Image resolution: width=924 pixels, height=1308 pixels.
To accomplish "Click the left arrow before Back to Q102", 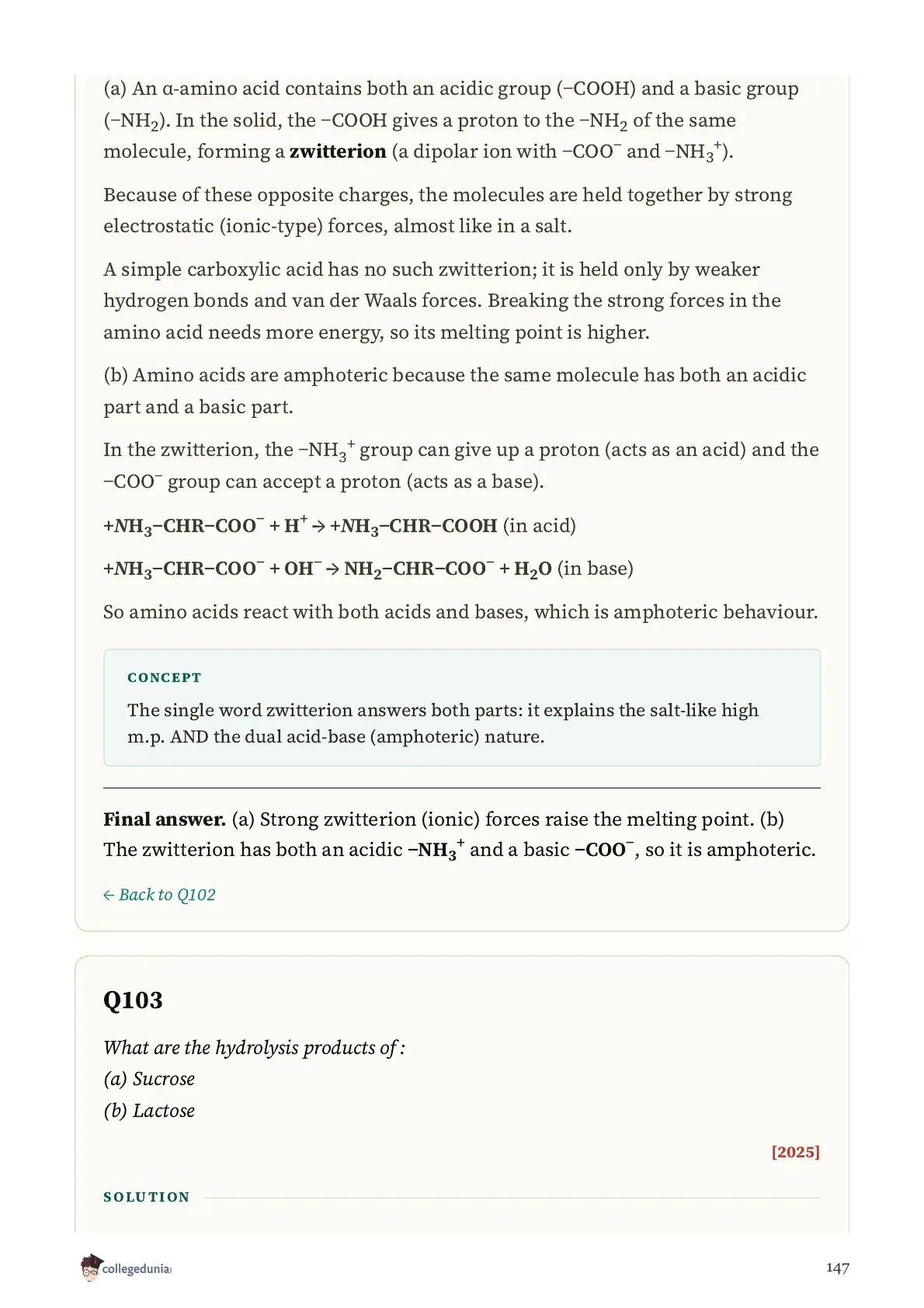I will pyautogui.click(x=109, y=896).
